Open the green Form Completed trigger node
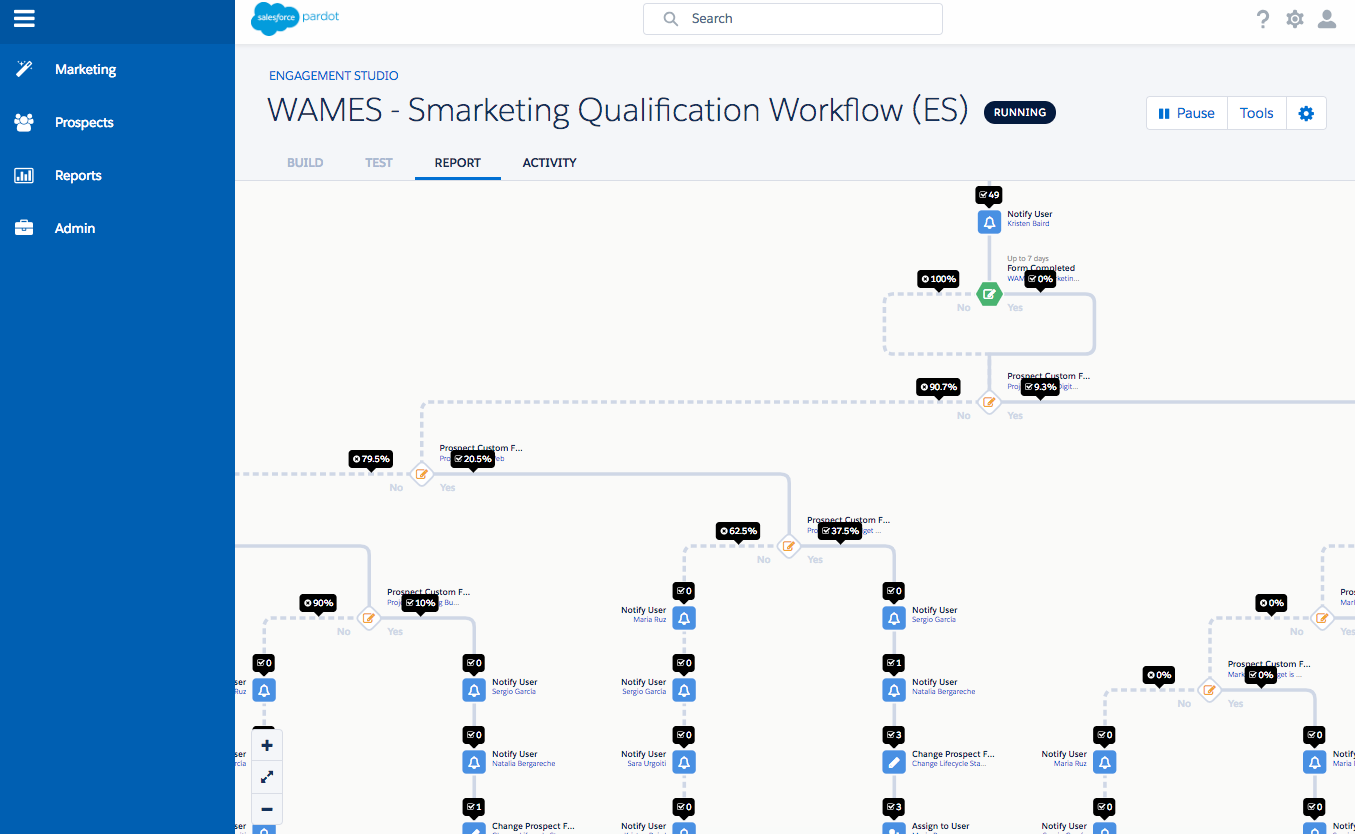This screenshot has height=834, width=1355. pyautogui.click(x=989, y=294)
